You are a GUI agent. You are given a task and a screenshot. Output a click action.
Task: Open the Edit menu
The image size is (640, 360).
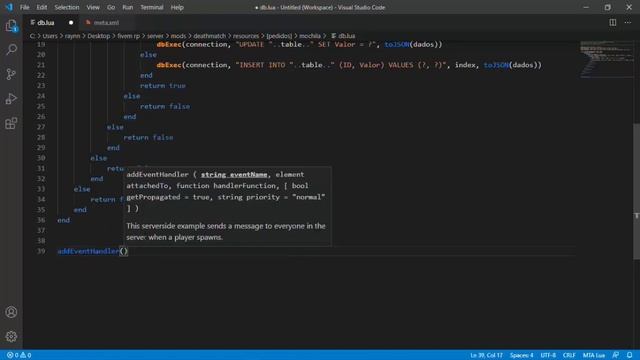(42, 7)
